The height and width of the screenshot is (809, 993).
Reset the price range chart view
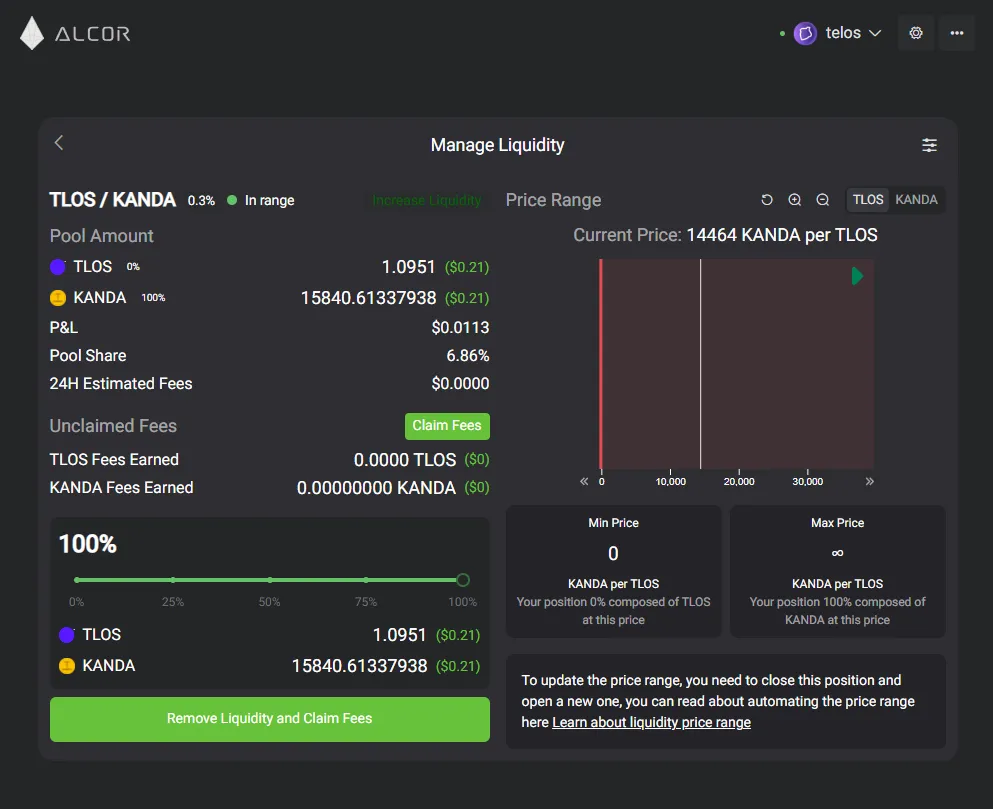tap(766, 200)
